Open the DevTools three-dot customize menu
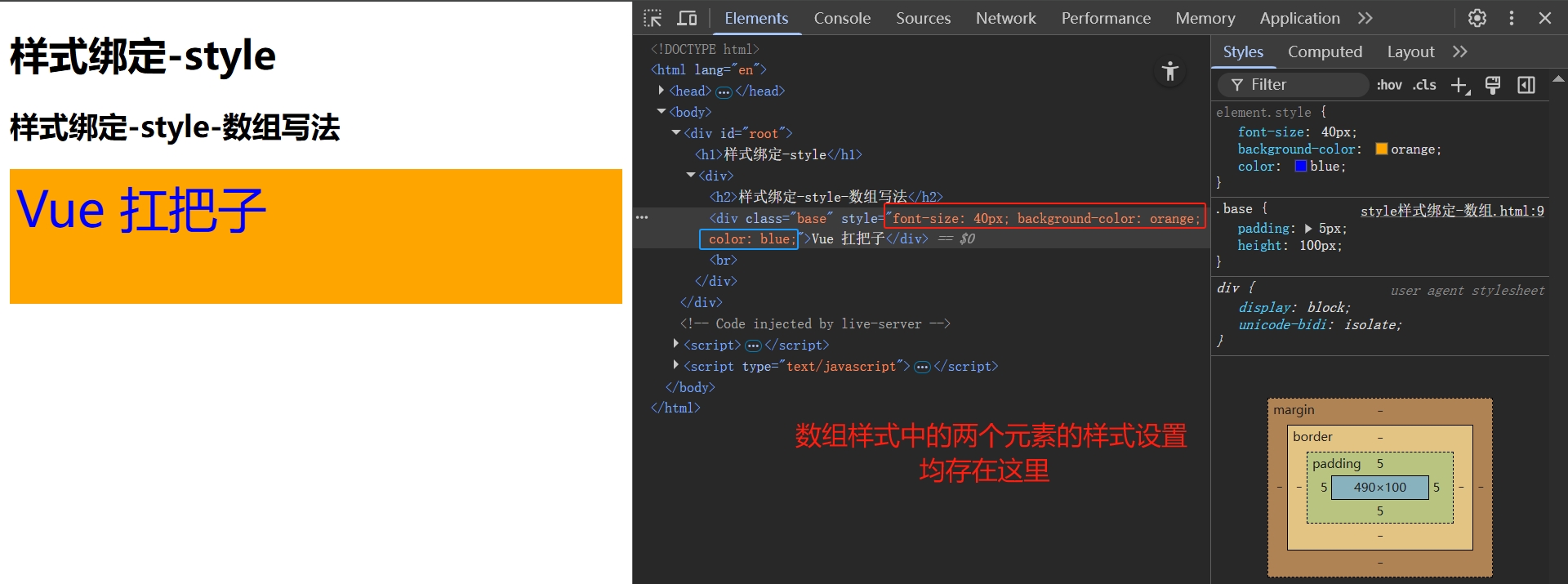The image size is (1568, 584). [x=1512, y=18]
